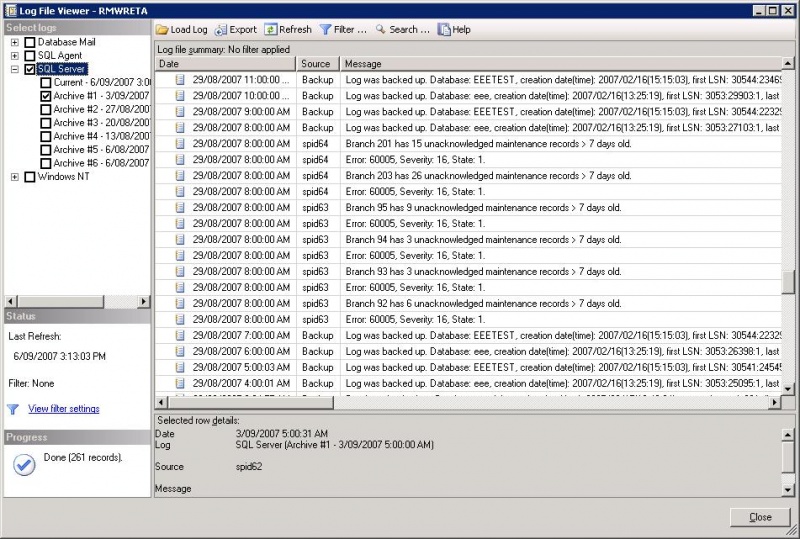The image size is (800, 539).
Task: Sort by the Source column header
Action: [x=318, y=64]
